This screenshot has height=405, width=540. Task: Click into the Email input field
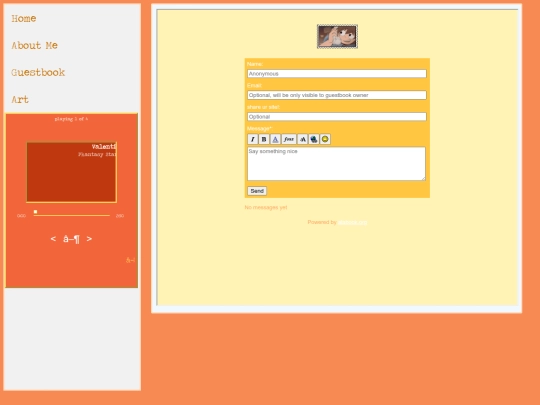pos(337,95)
